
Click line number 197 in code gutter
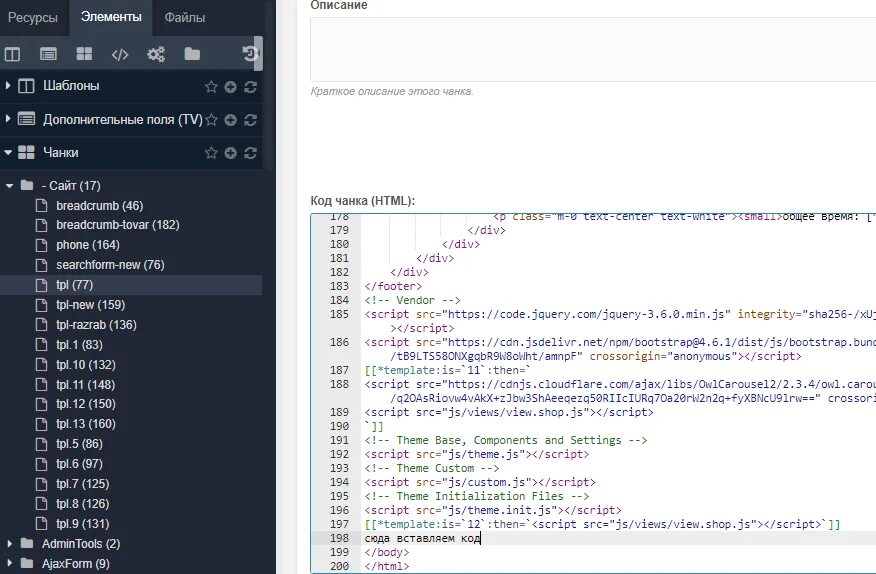(x=339, y=524)
